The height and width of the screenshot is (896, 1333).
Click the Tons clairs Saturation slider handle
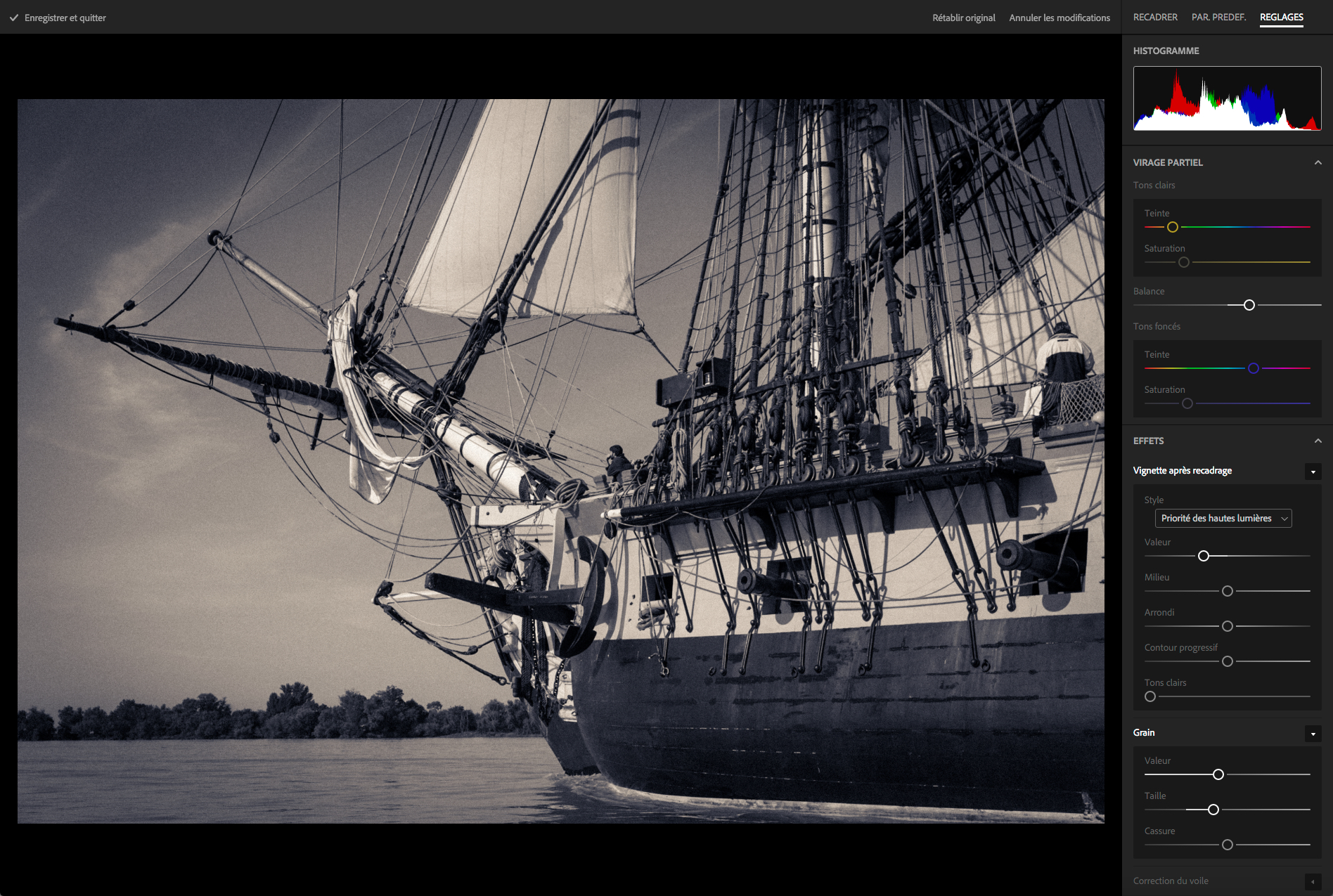point(1184,262)
